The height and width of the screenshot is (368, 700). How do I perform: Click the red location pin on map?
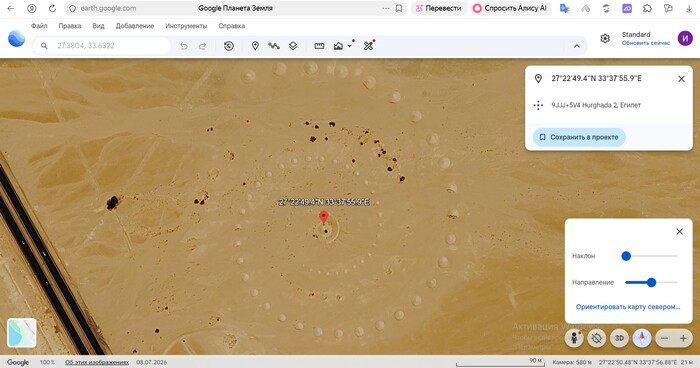pos(324,218)
